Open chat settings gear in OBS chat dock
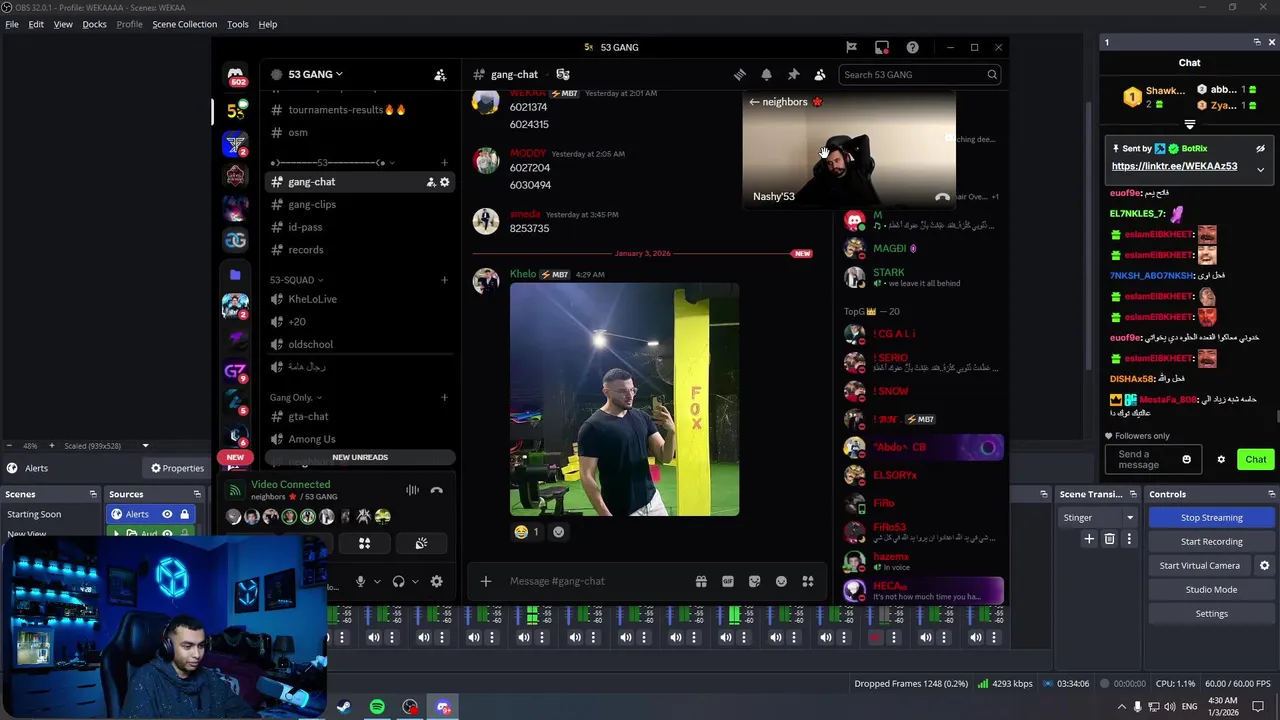Viewport: 1280px width, 720px height. click(1221, 459)
